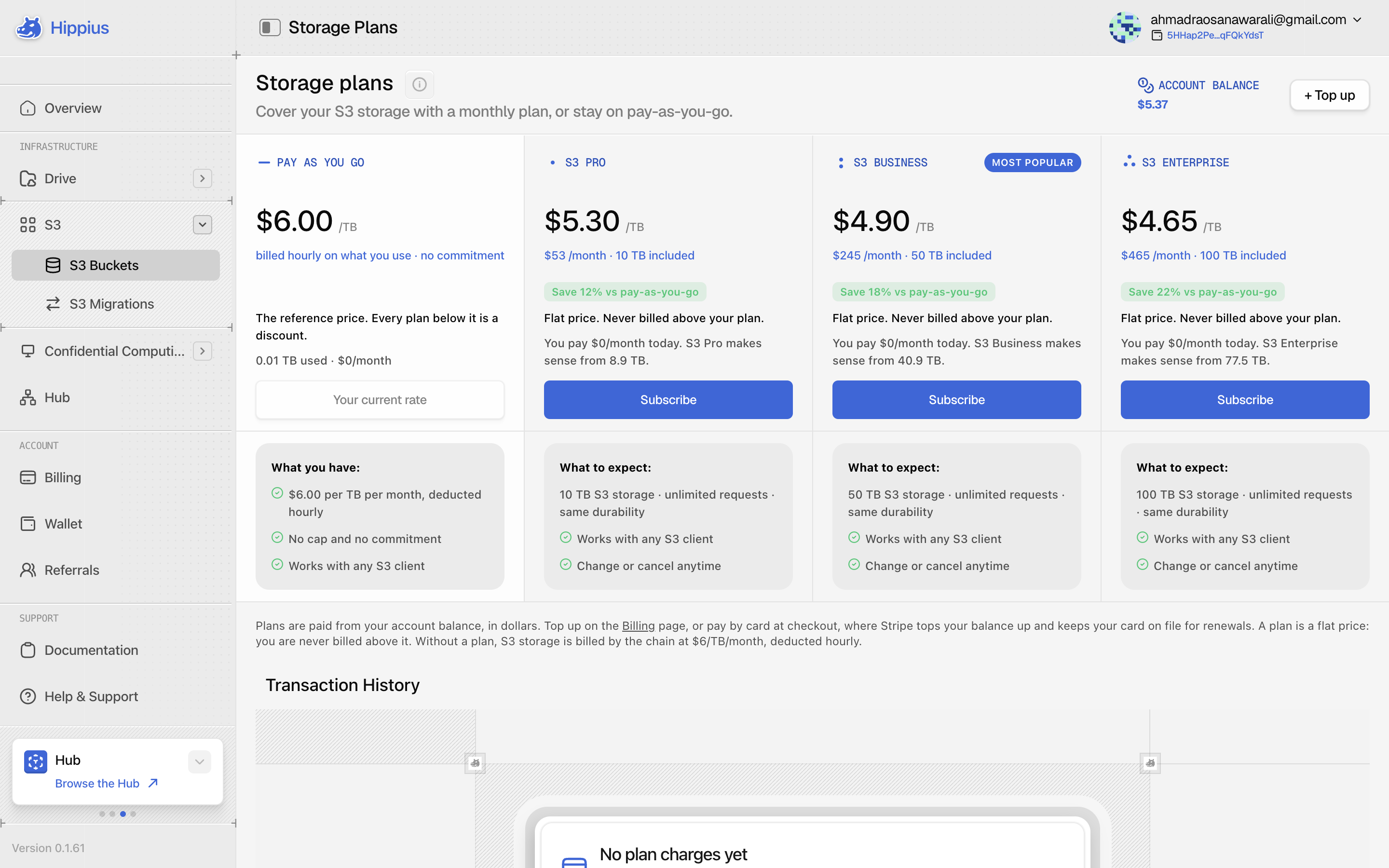
Task: Click the Documentation clipboard icon
Action: [x=27, y=650]
